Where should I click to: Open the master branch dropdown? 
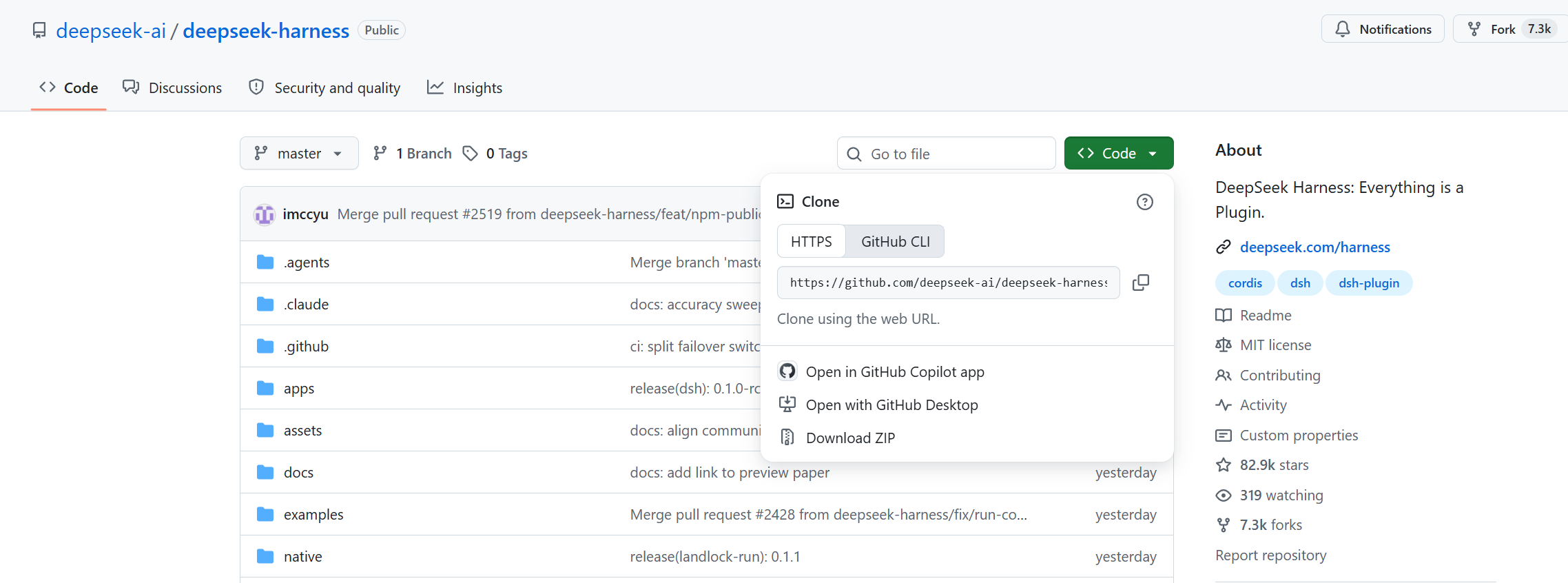[x=299, y=153]
